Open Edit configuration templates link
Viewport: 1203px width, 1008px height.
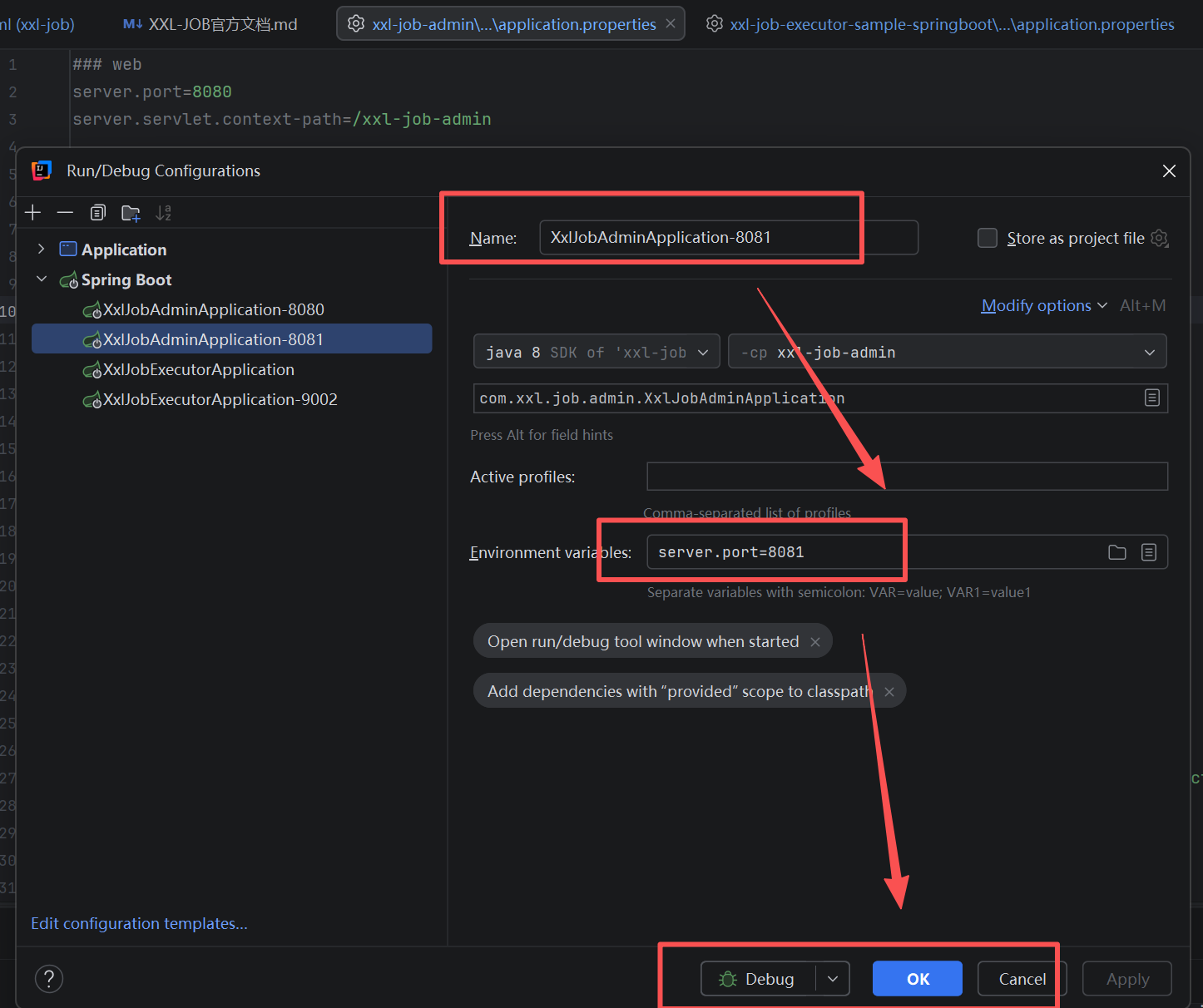[139, 923]
